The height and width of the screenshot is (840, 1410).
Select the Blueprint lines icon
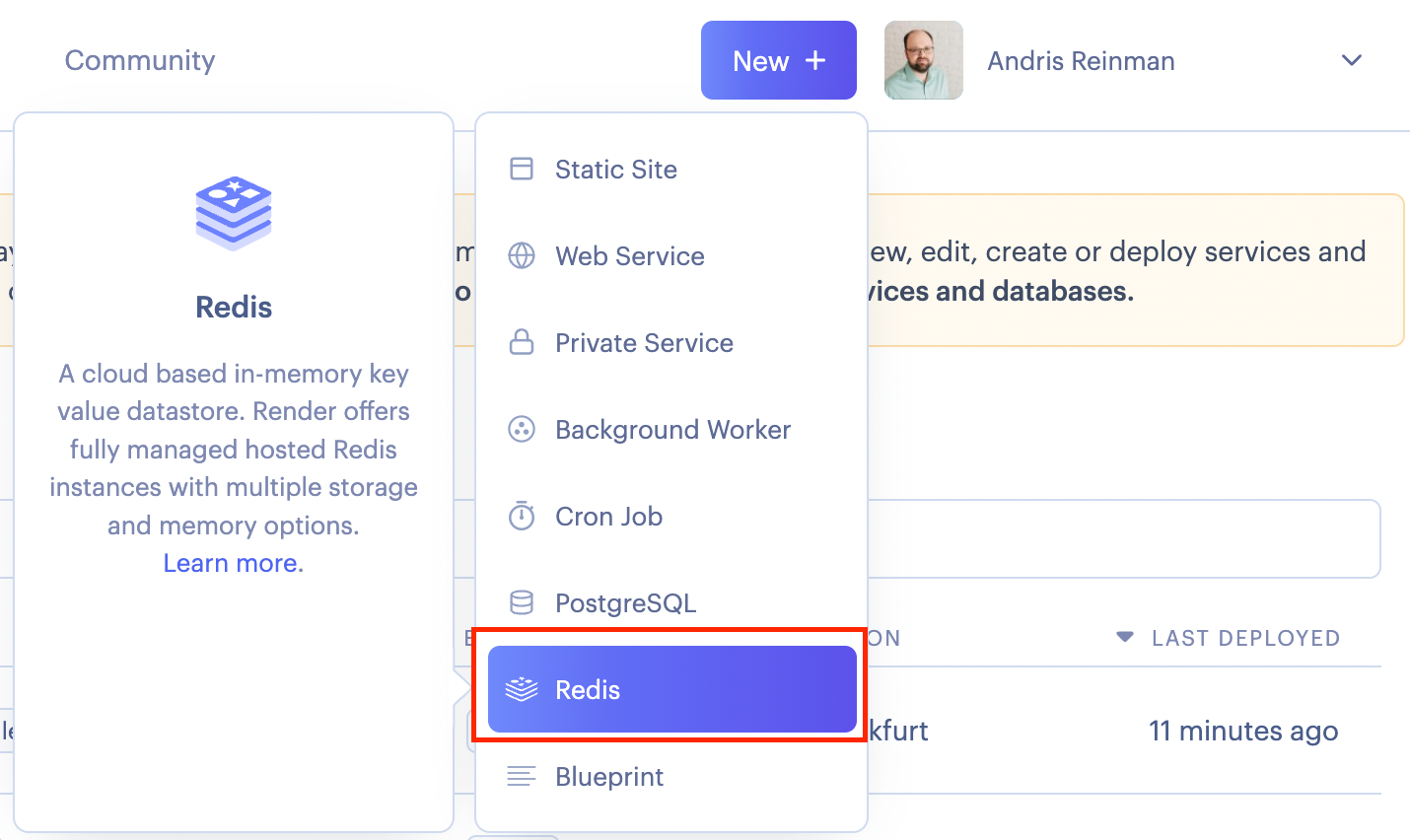click(x=521, y=776)
